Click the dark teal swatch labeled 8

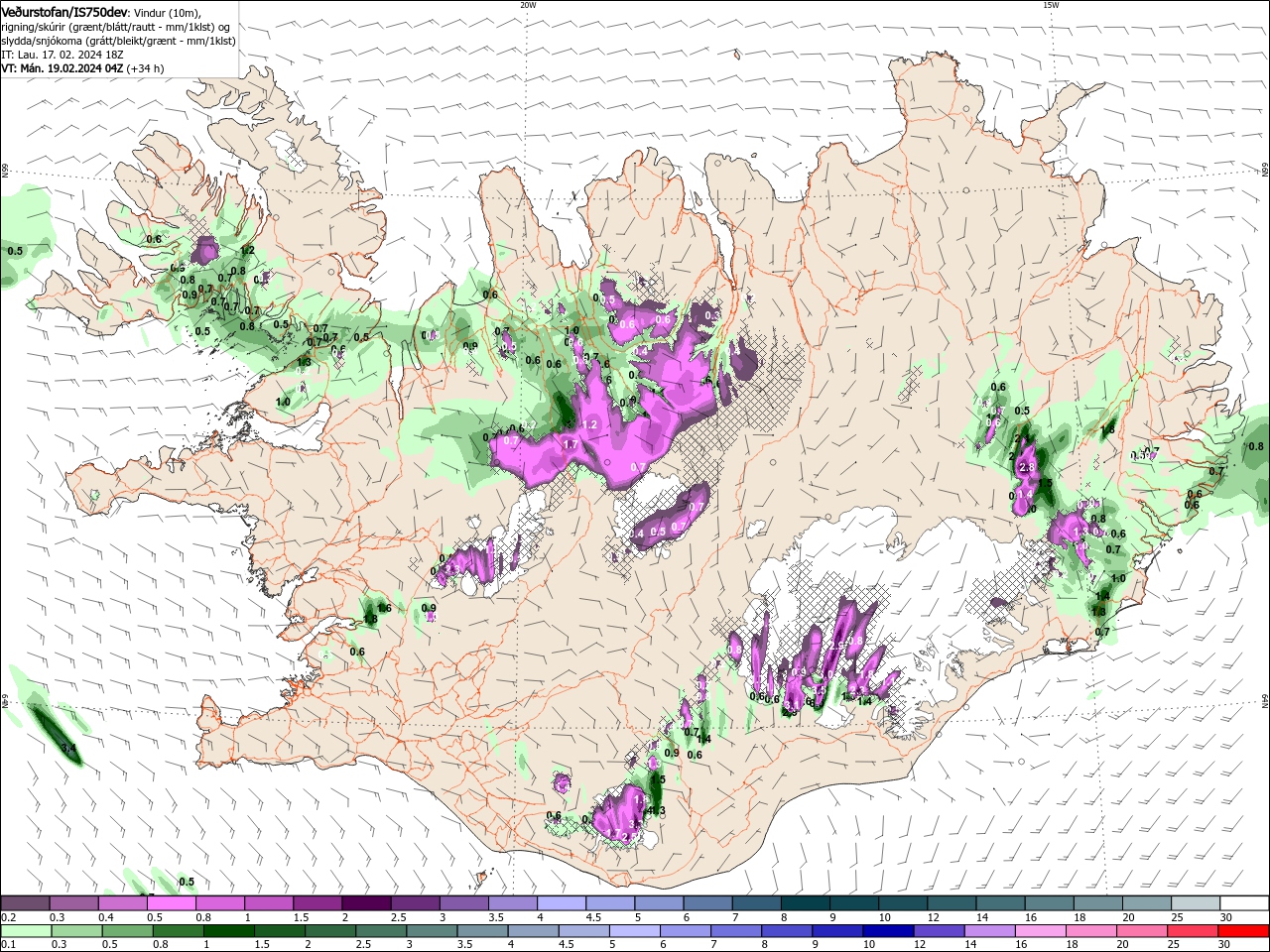click(806, 903)
